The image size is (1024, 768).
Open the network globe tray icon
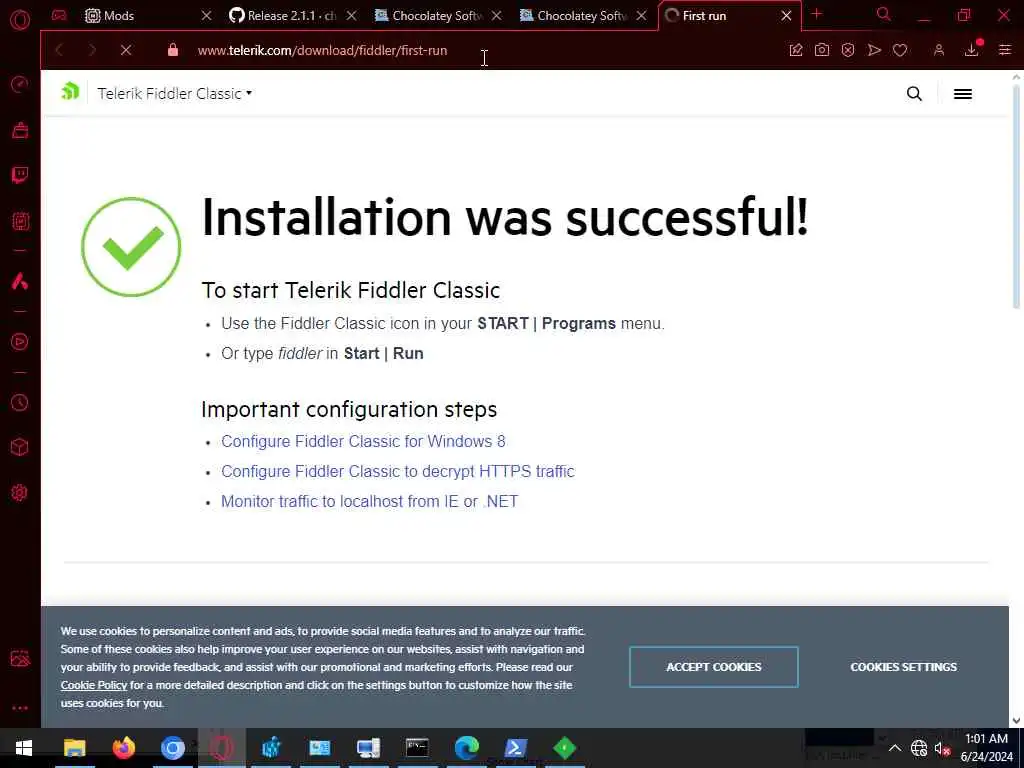coord(919,748)
